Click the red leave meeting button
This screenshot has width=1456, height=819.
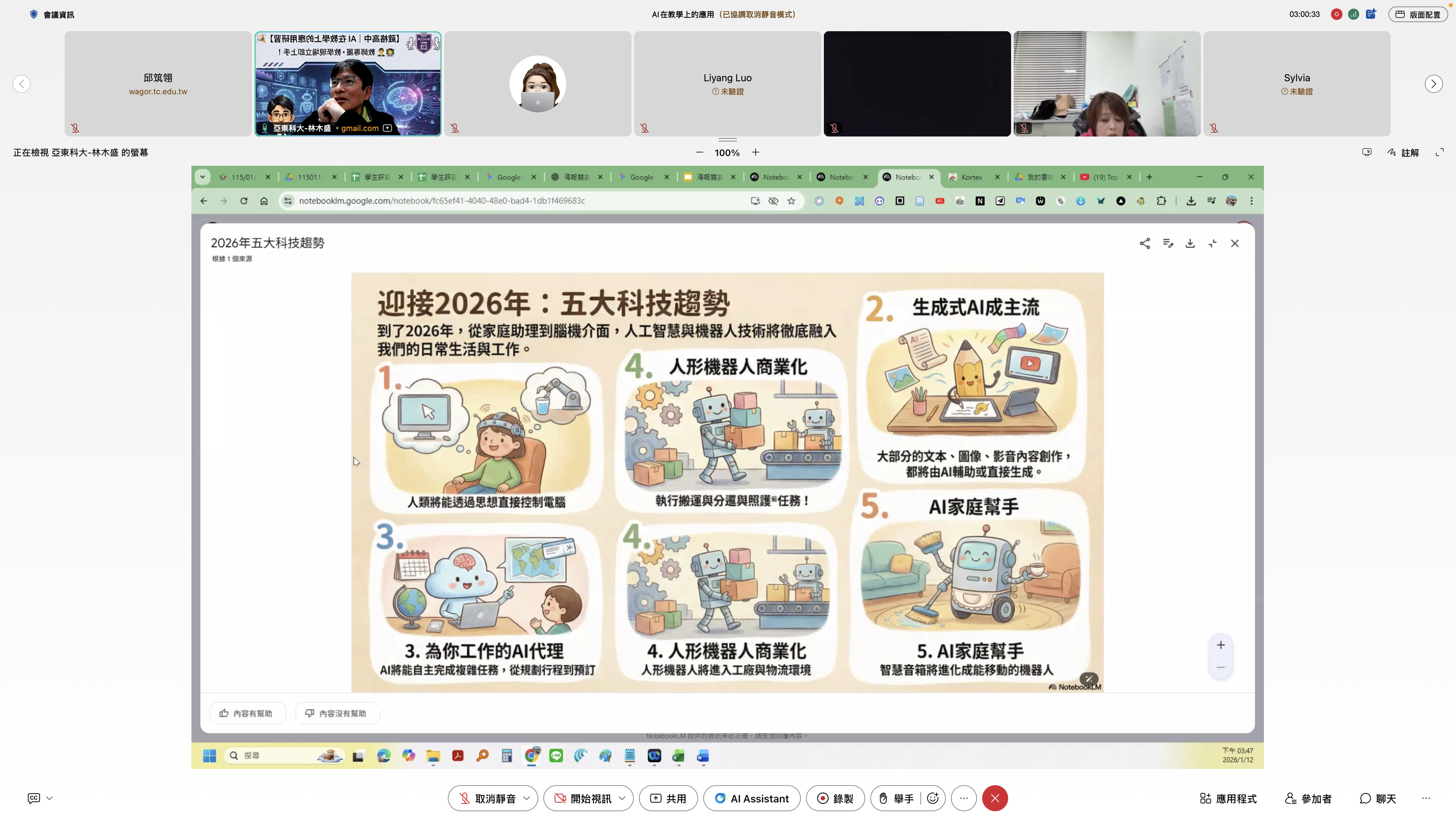pyautogui.click(x=994, y=798)
